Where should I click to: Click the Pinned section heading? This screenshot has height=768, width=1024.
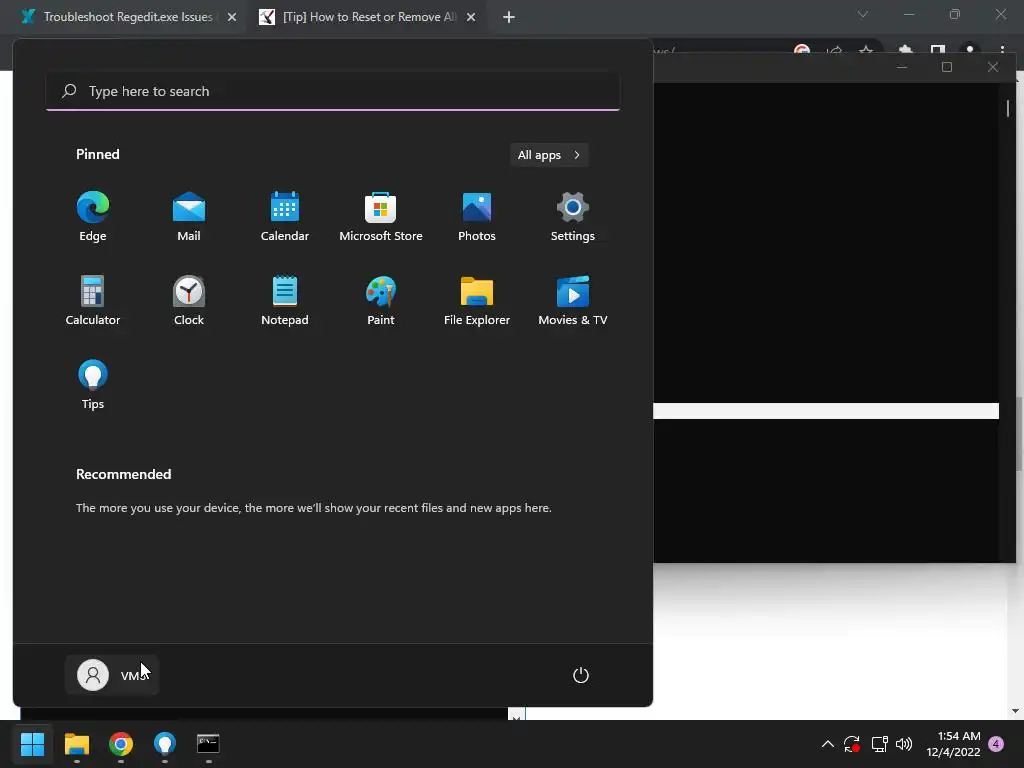[x=98, y=154]
